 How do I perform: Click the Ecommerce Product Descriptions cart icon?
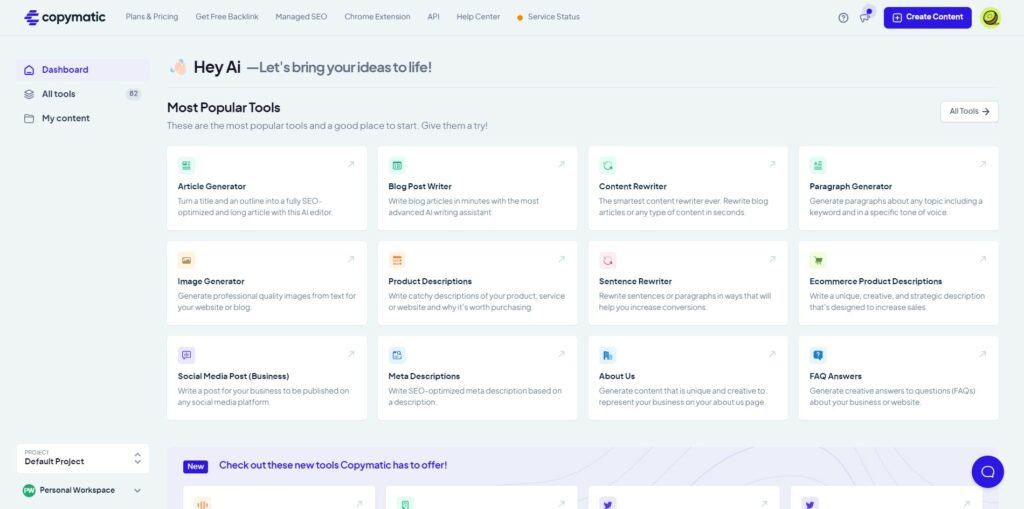(x=818, y=260)
